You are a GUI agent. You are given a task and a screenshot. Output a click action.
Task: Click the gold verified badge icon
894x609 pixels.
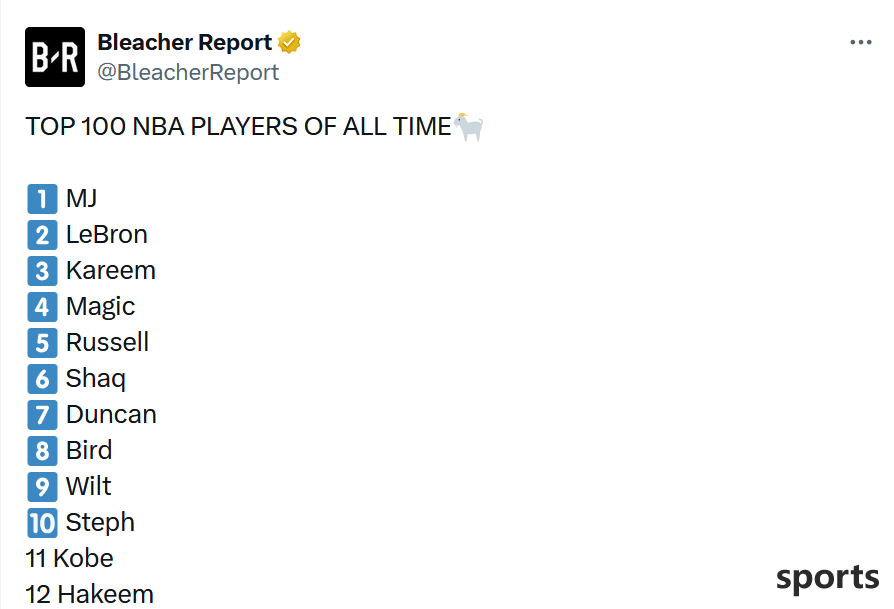tap(289, 42)
